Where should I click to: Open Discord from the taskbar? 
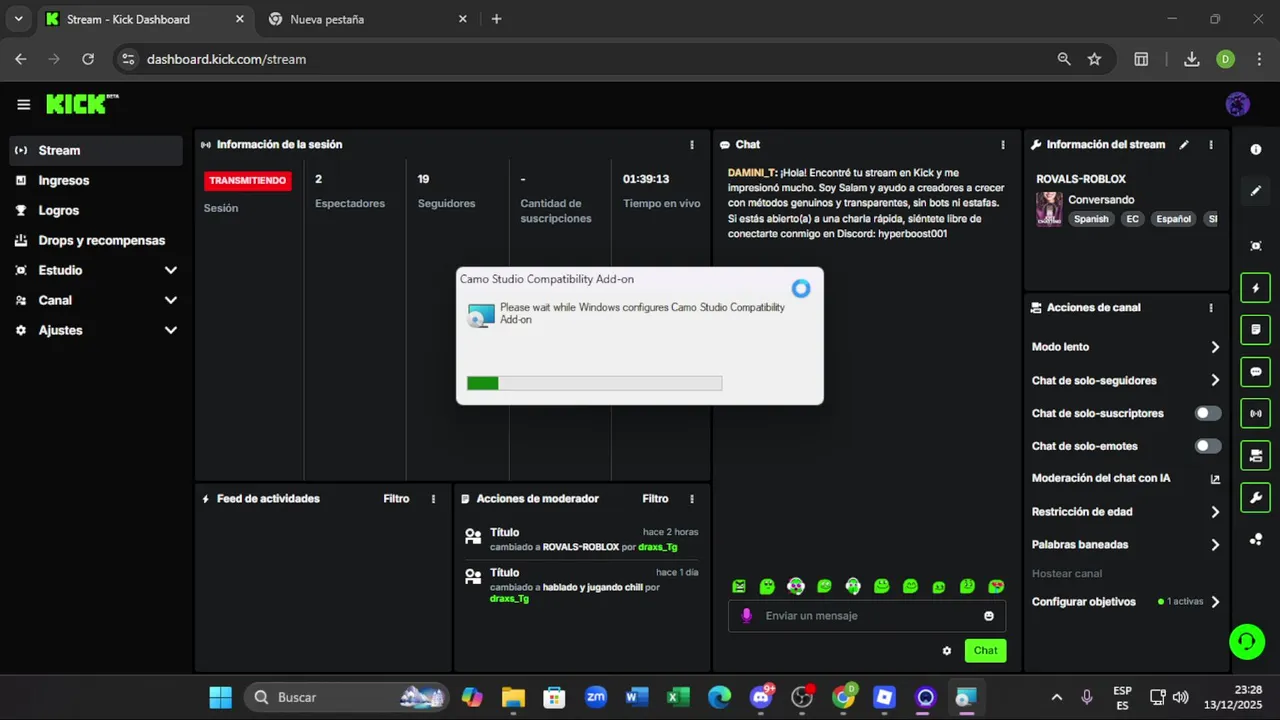(x=761, y=697)
